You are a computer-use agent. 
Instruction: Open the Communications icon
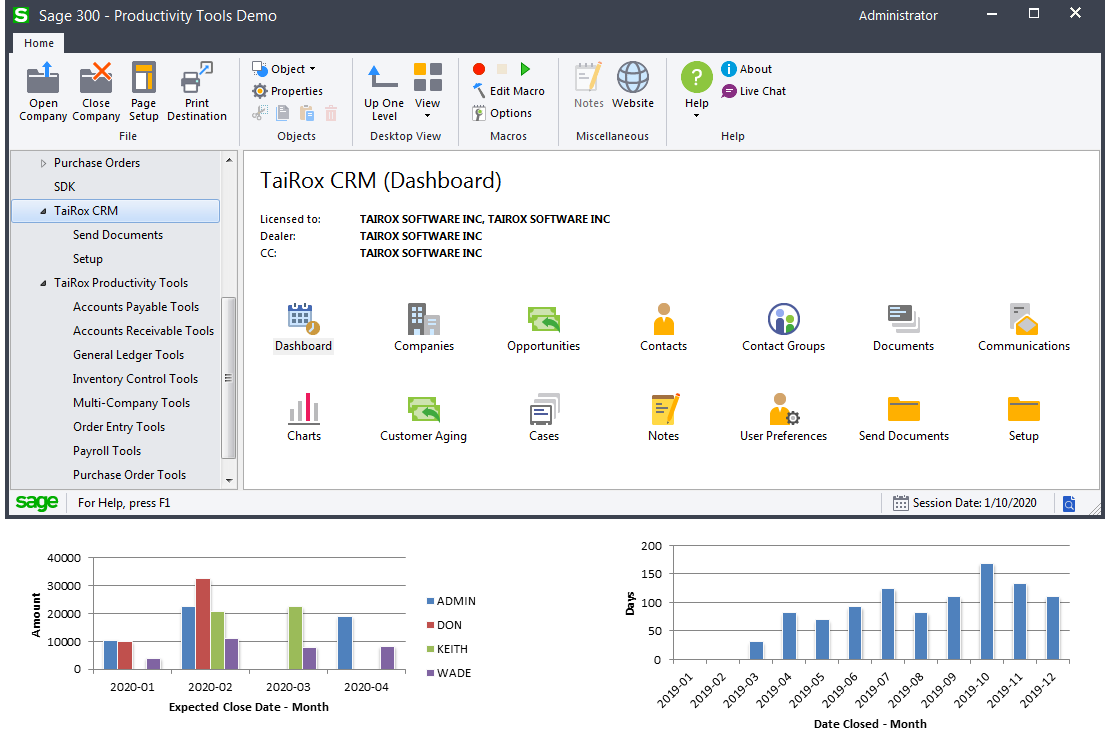(1024, 327)
